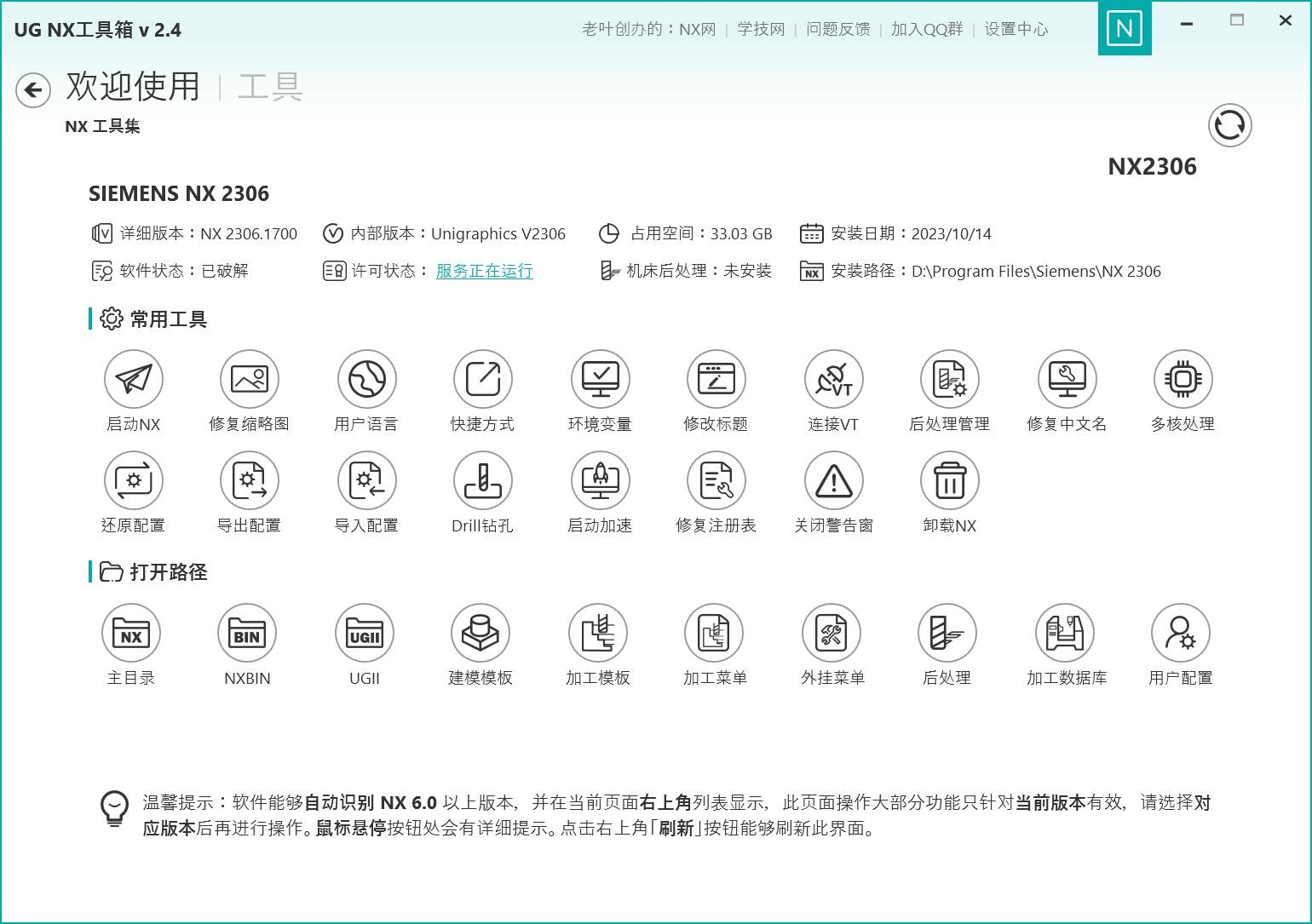Image resolution: width=1312 pixels, height=924 pixels.
Task: Click the 占用空间：33.03 GB text
Action: (x=701, y=233)
